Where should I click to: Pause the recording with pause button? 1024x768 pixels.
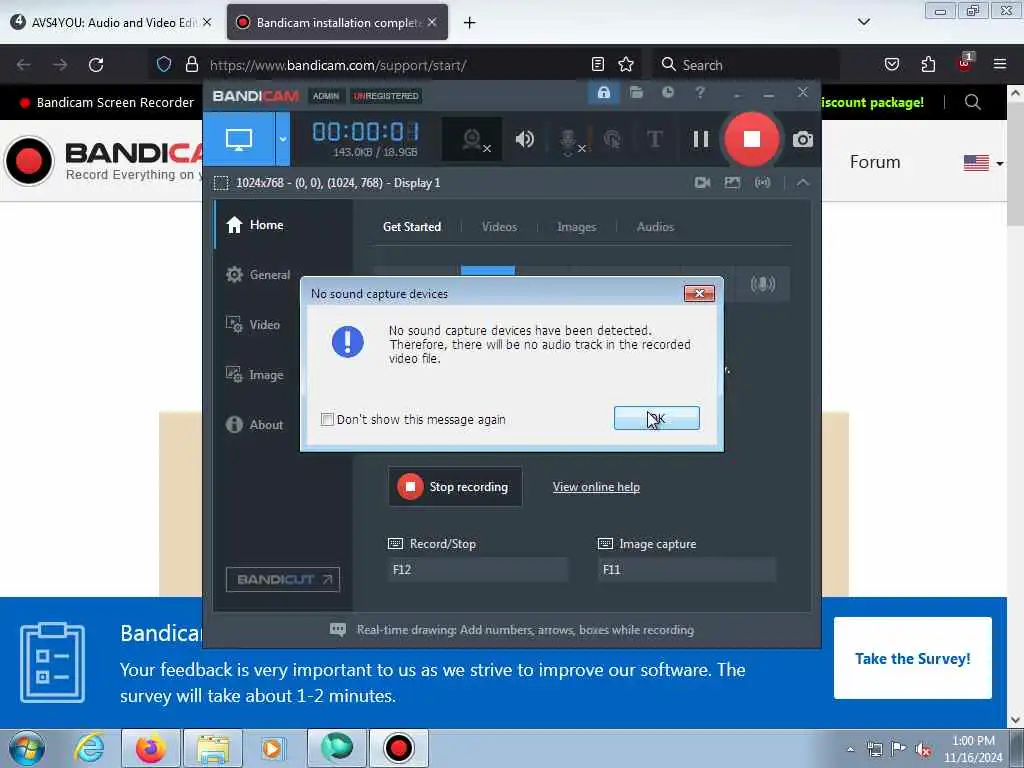[701, 139]
